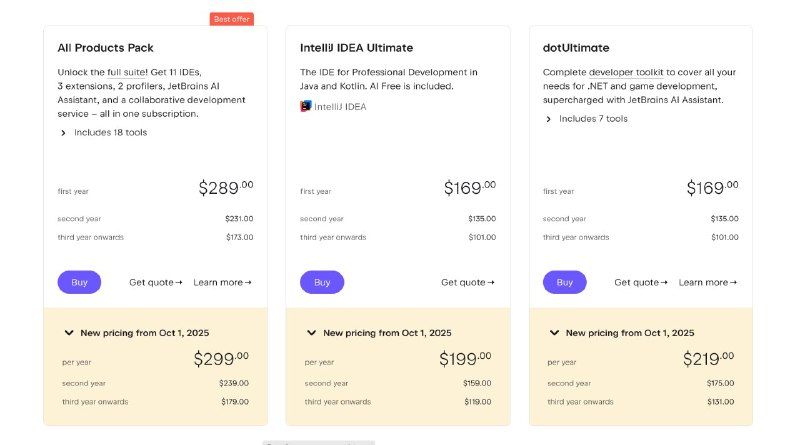This screenshot has height=445, width=800.
Task: Click the IntelliJ IDEA logo icon
Action: [x=306, y=105]
